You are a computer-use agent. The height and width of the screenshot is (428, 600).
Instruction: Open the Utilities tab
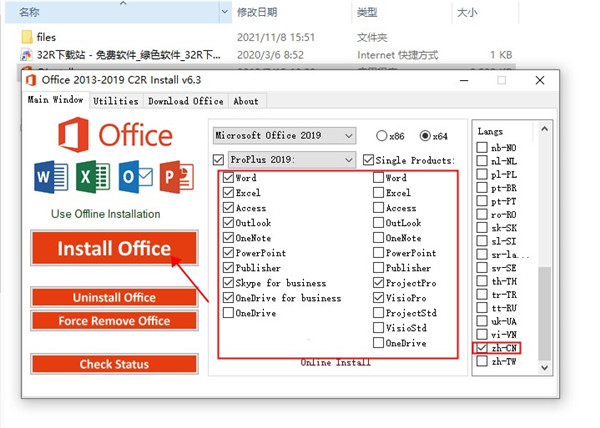pos(116,101)
